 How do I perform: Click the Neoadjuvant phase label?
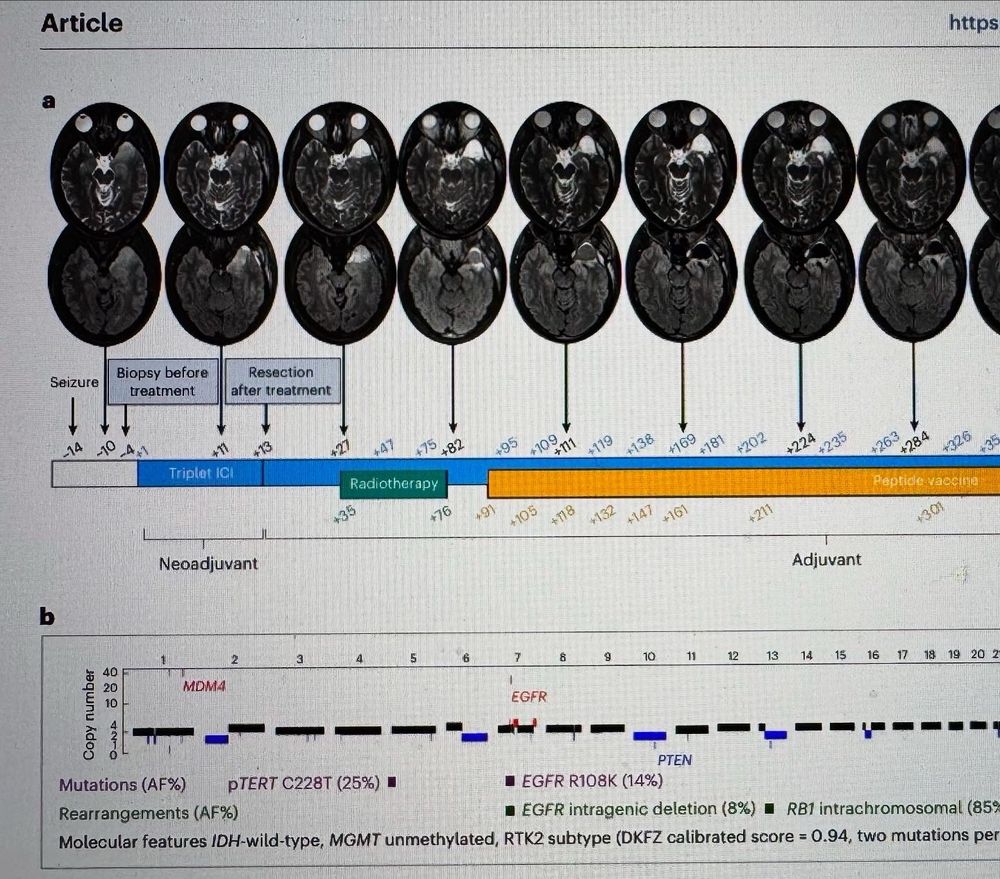coord(209,564)
